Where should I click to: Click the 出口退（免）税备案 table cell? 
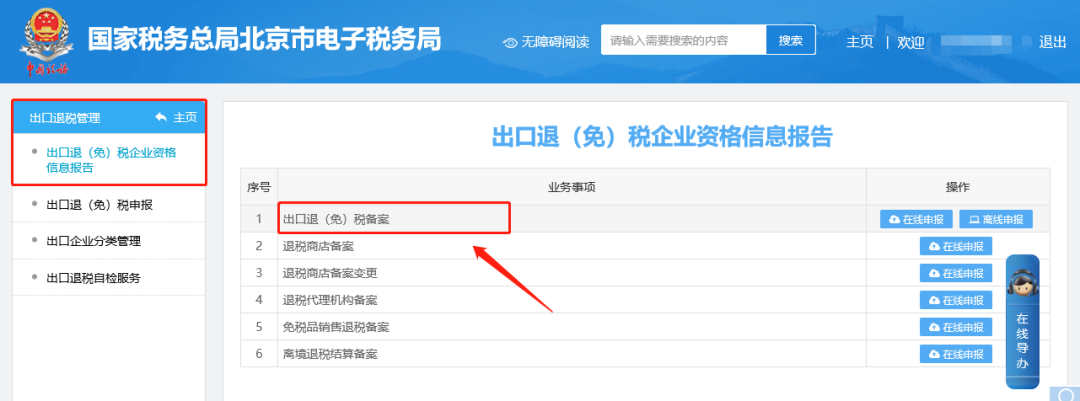click(572, 219)
